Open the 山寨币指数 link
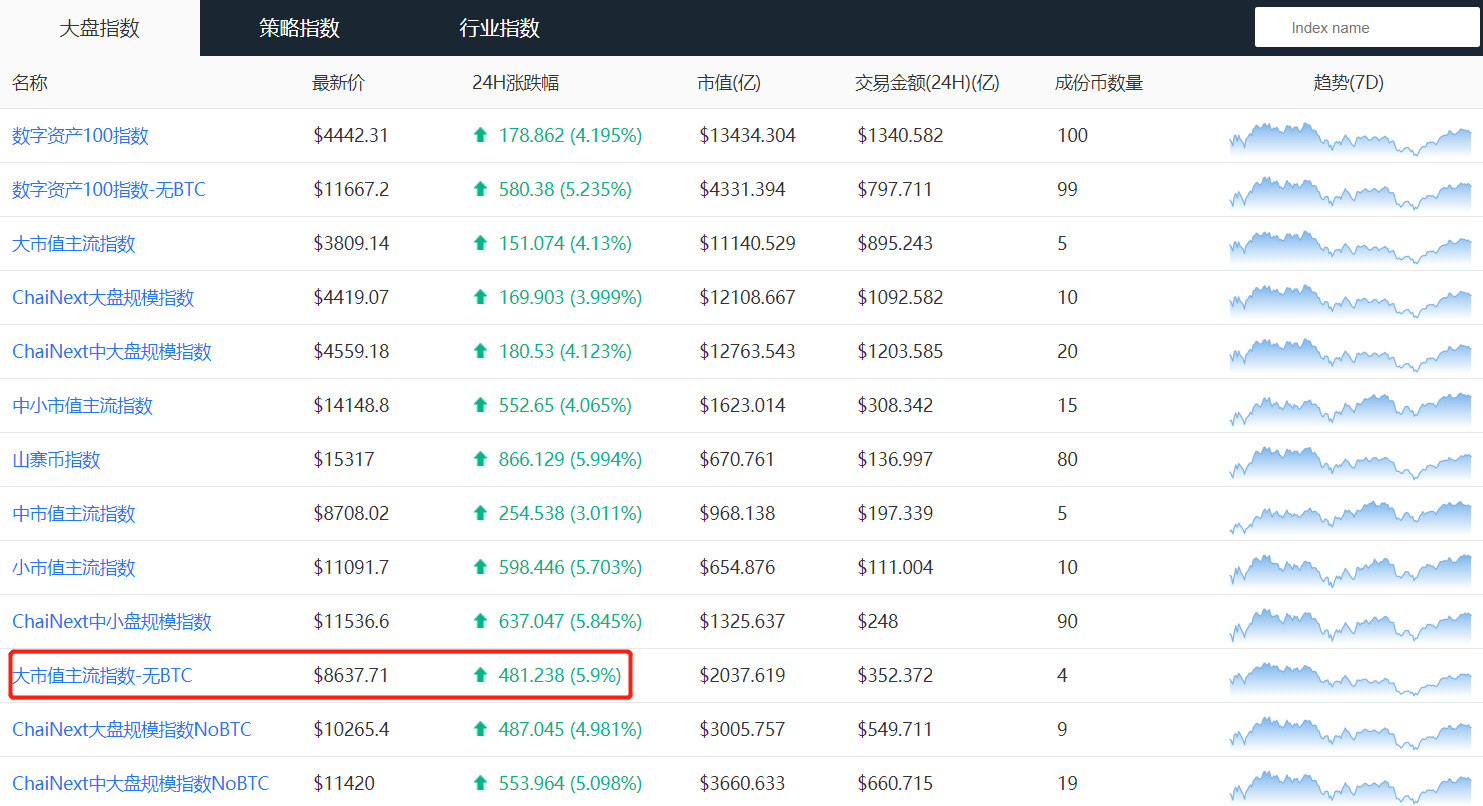 tap(56, 460)
